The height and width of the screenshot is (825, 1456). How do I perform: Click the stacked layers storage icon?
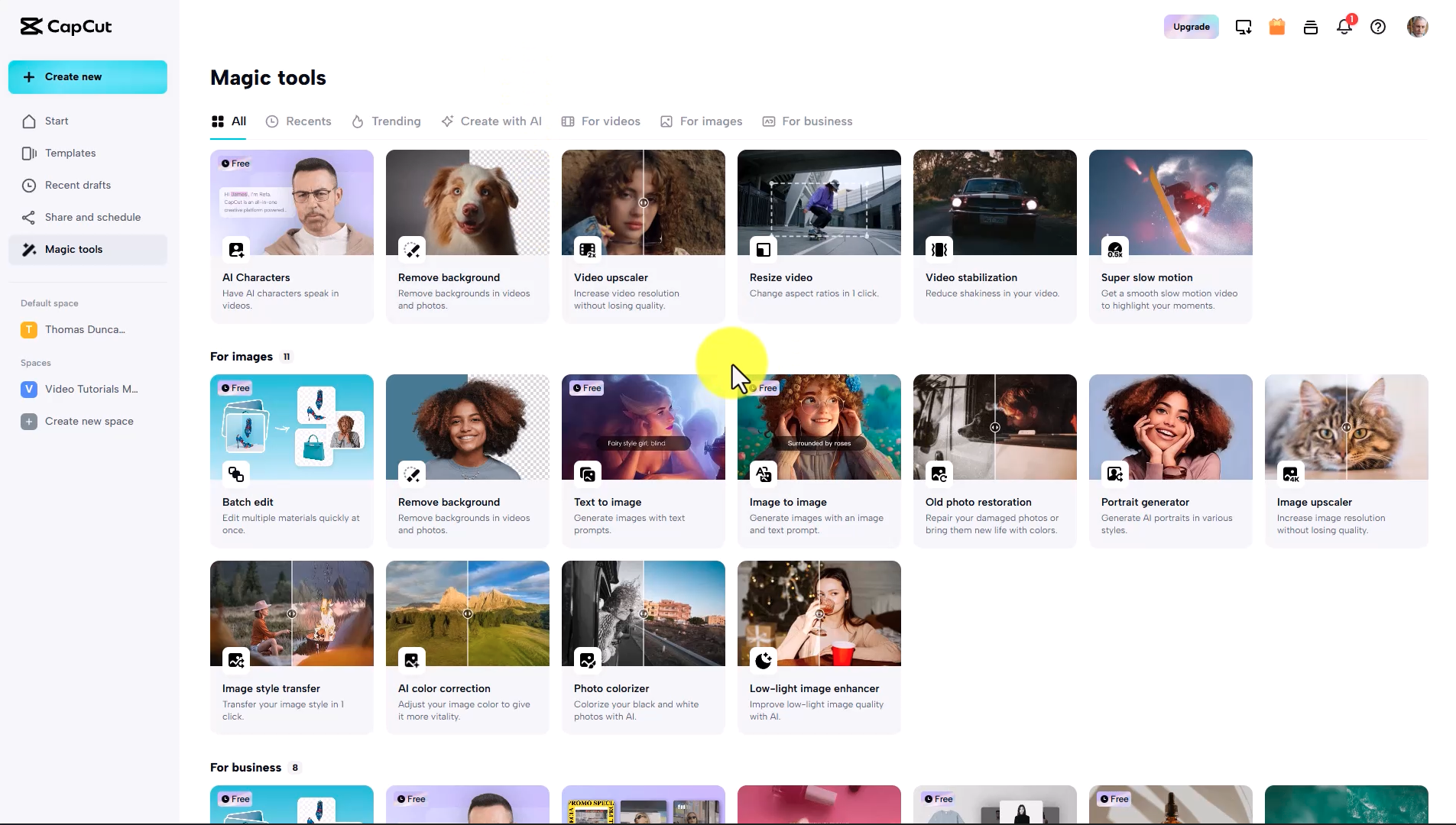click(1311, 27)
